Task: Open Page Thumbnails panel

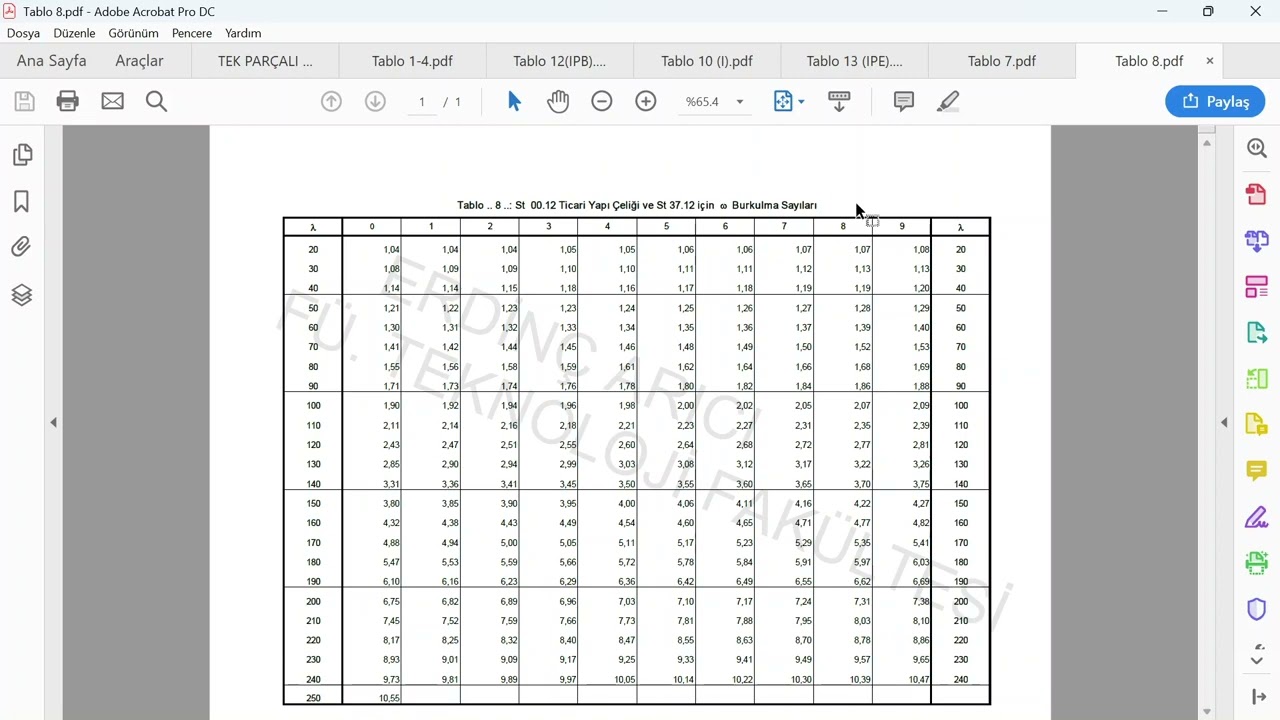Action: coord(22,155)
